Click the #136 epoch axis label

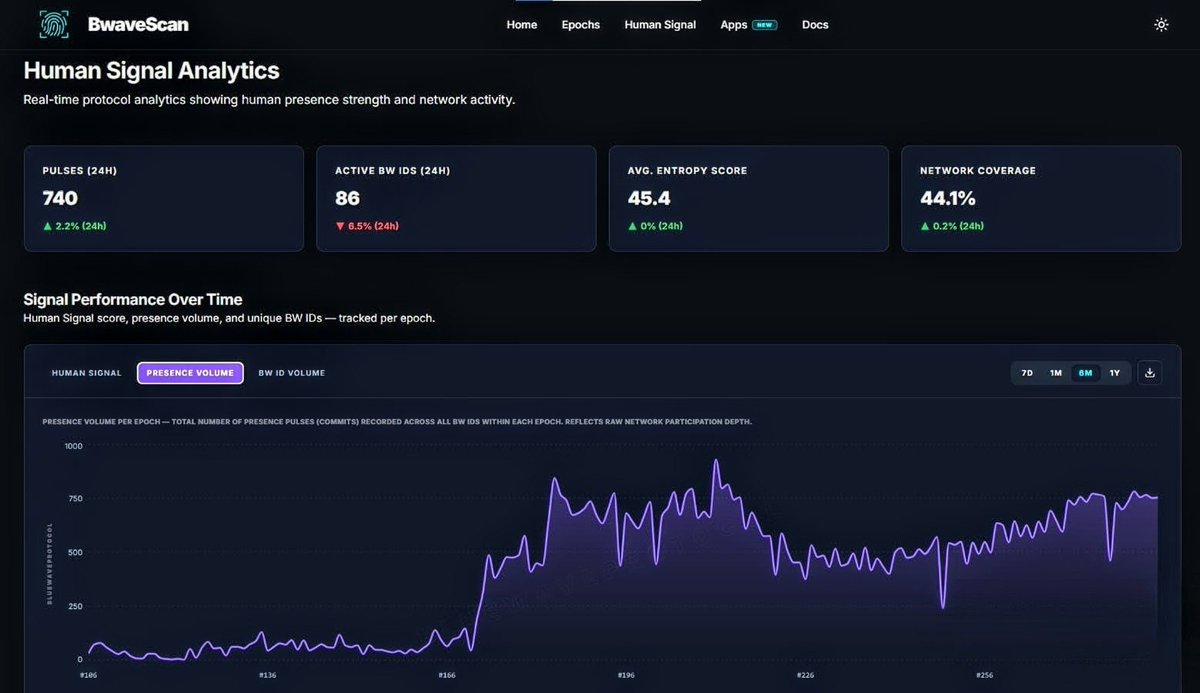267,675
